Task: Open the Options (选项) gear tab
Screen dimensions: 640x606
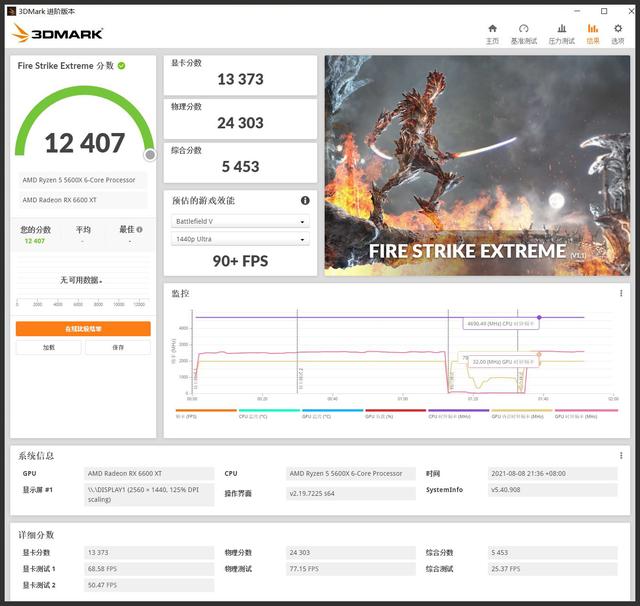Action: 618,34
